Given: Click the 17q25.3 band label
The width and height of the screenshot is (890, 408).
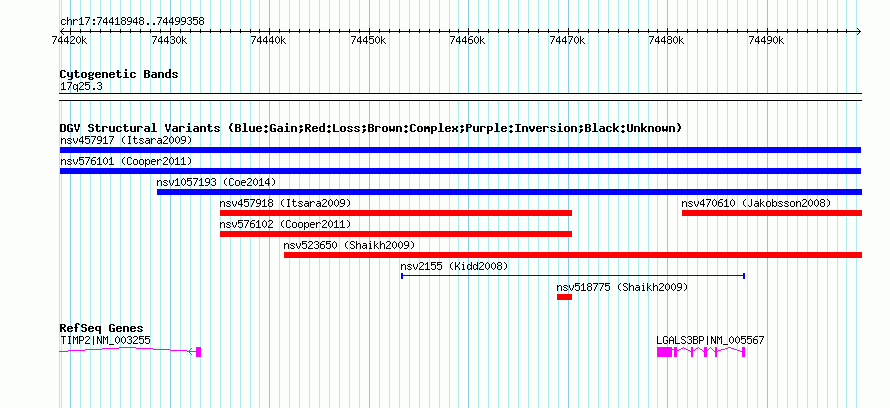Looking at the screenshot, I should coord(81,87).
